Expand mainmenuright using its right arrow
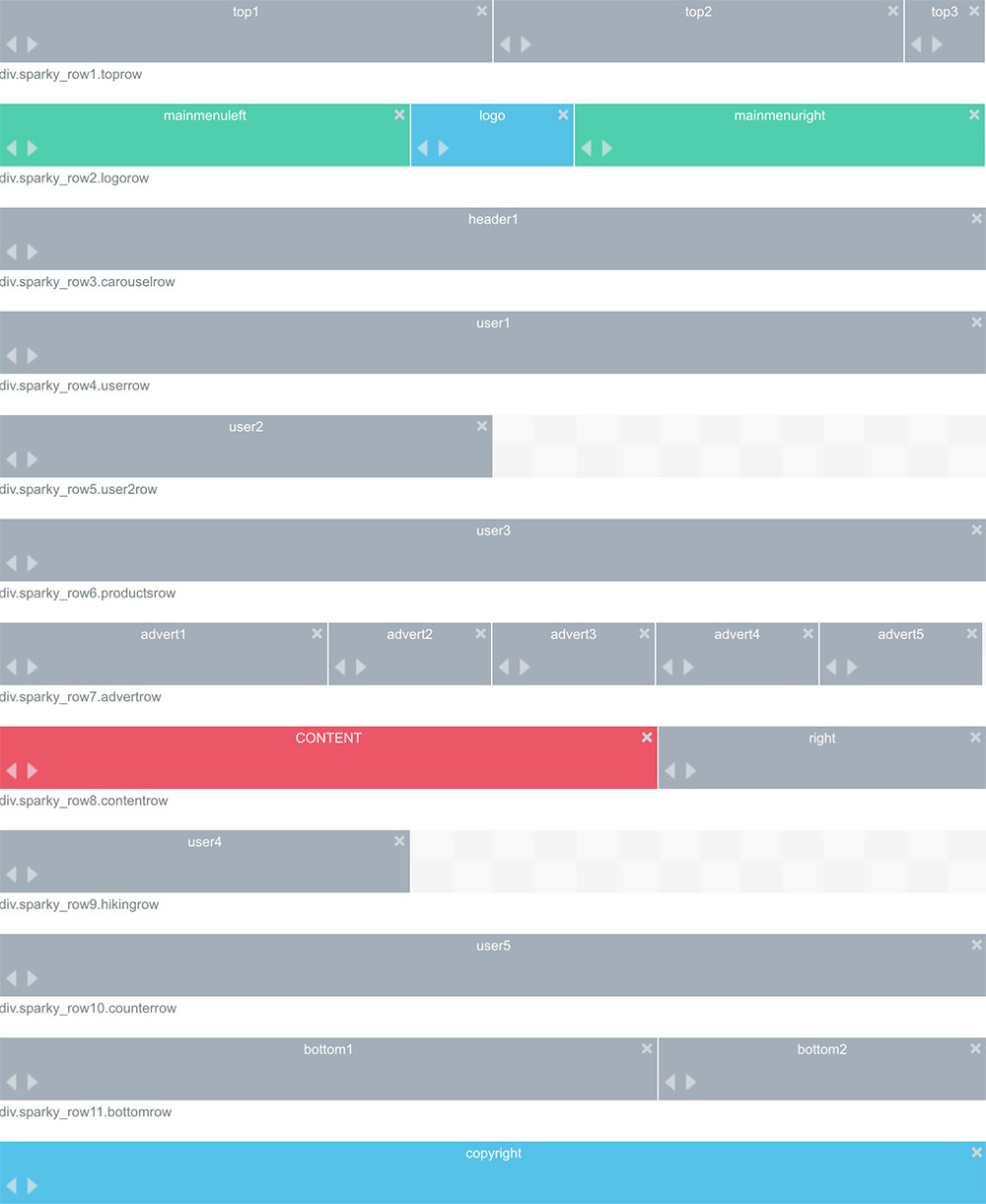Viewport: 986px width, 1204px height. click(605, 148)
